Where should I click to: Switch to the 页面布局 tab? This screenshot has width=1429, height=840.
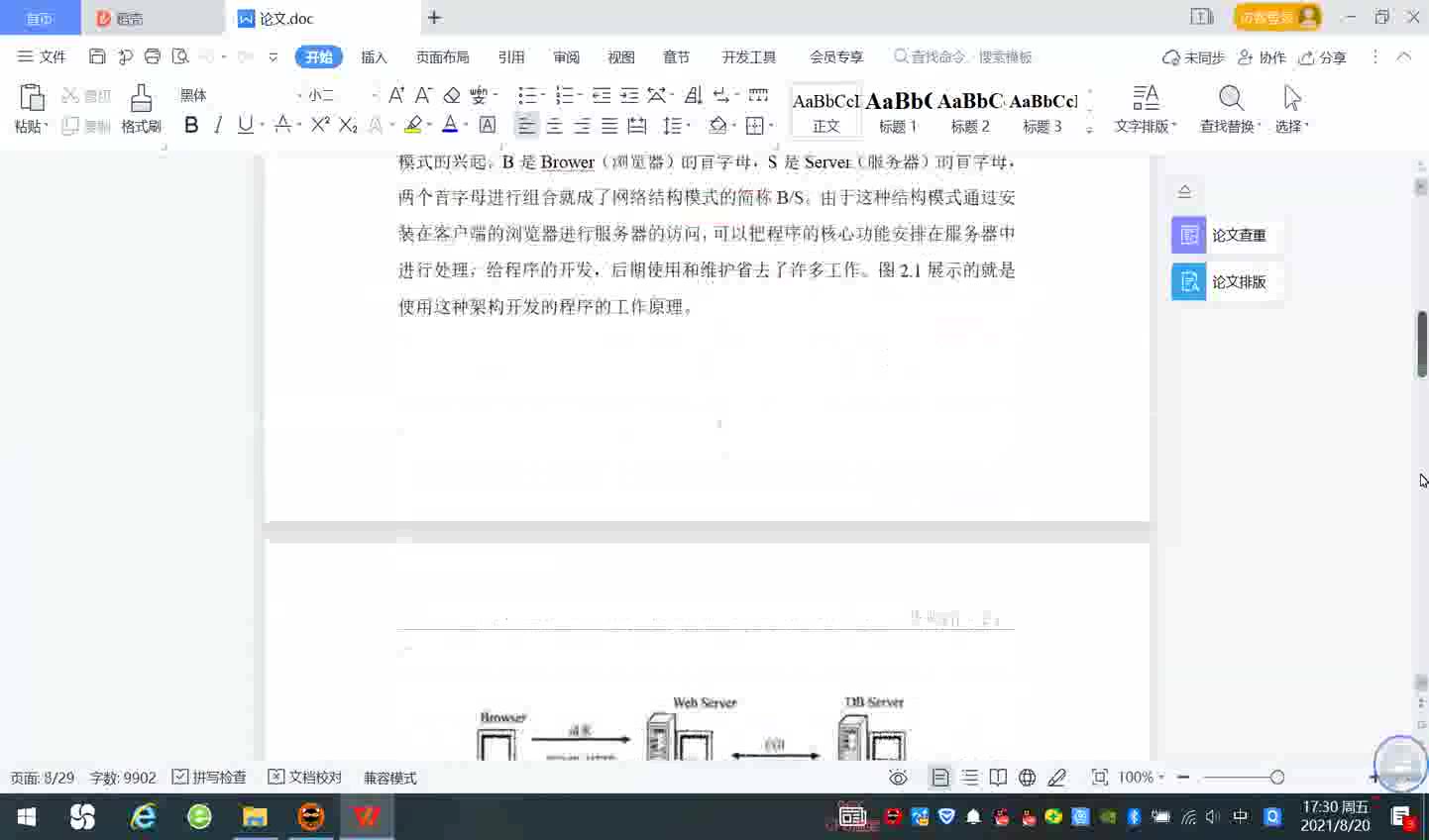[442, 57]
